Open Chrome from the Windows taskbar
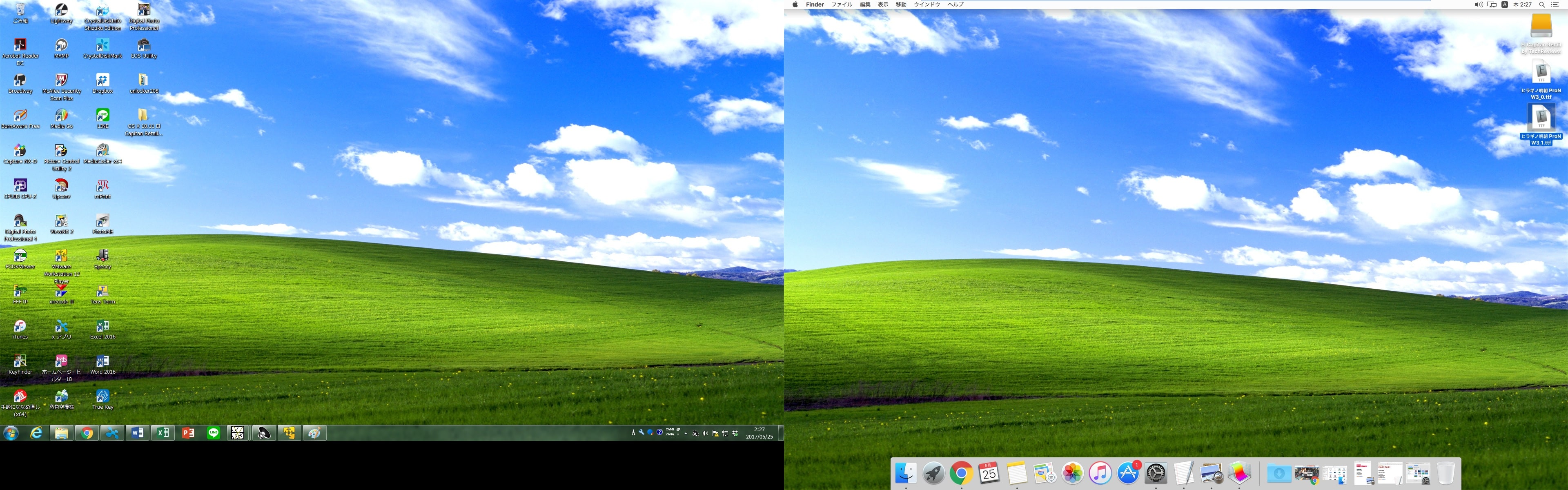Screen dimensions: 1568x490 pyautogui.click(x=87, y=433)
